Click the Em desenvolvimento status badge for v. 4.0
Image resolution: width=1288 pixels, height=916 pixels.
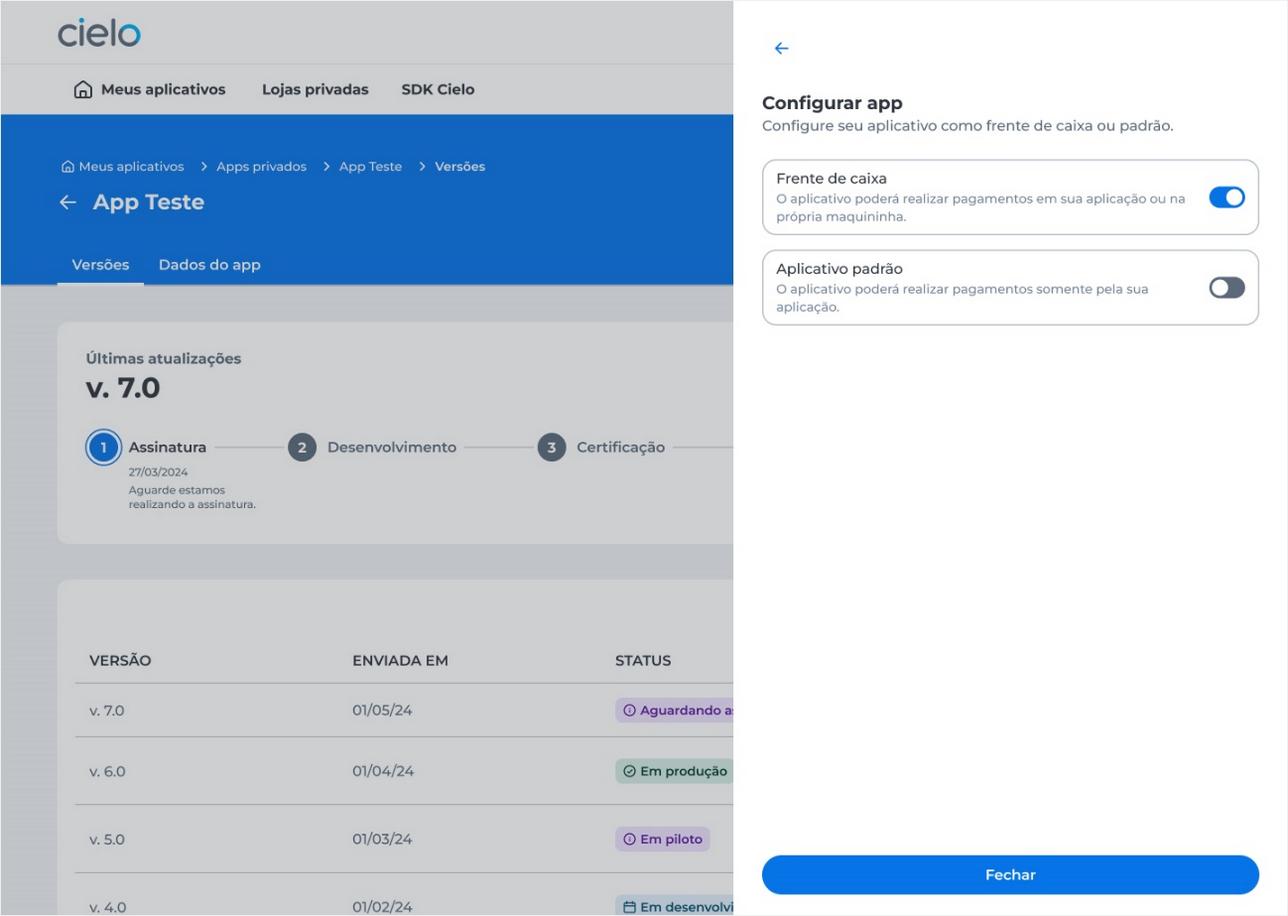pyautogui.click(x=675, y=907)
